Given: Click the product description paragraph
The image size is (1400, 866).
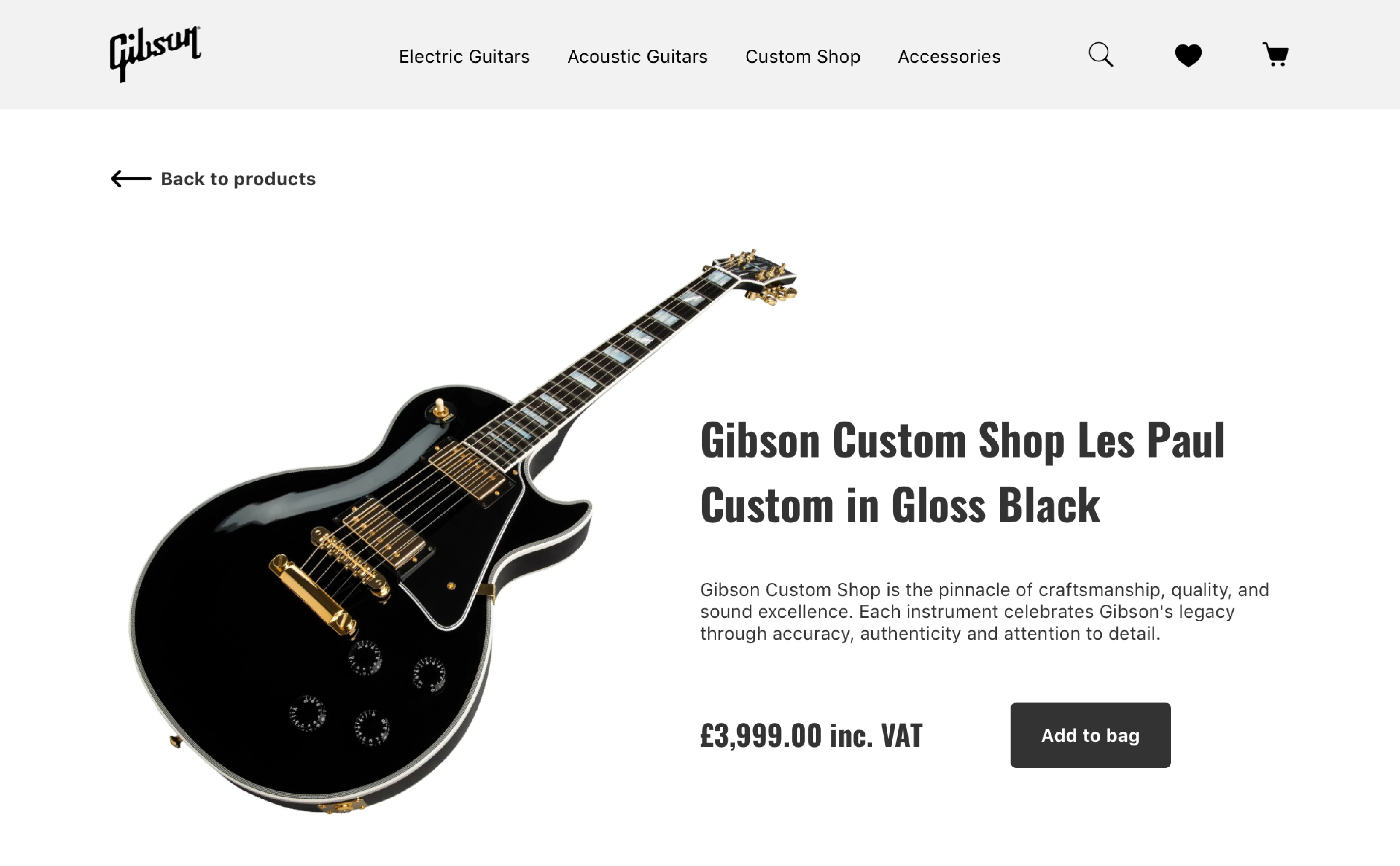Looking at the screenshot, I should (984, 611).
